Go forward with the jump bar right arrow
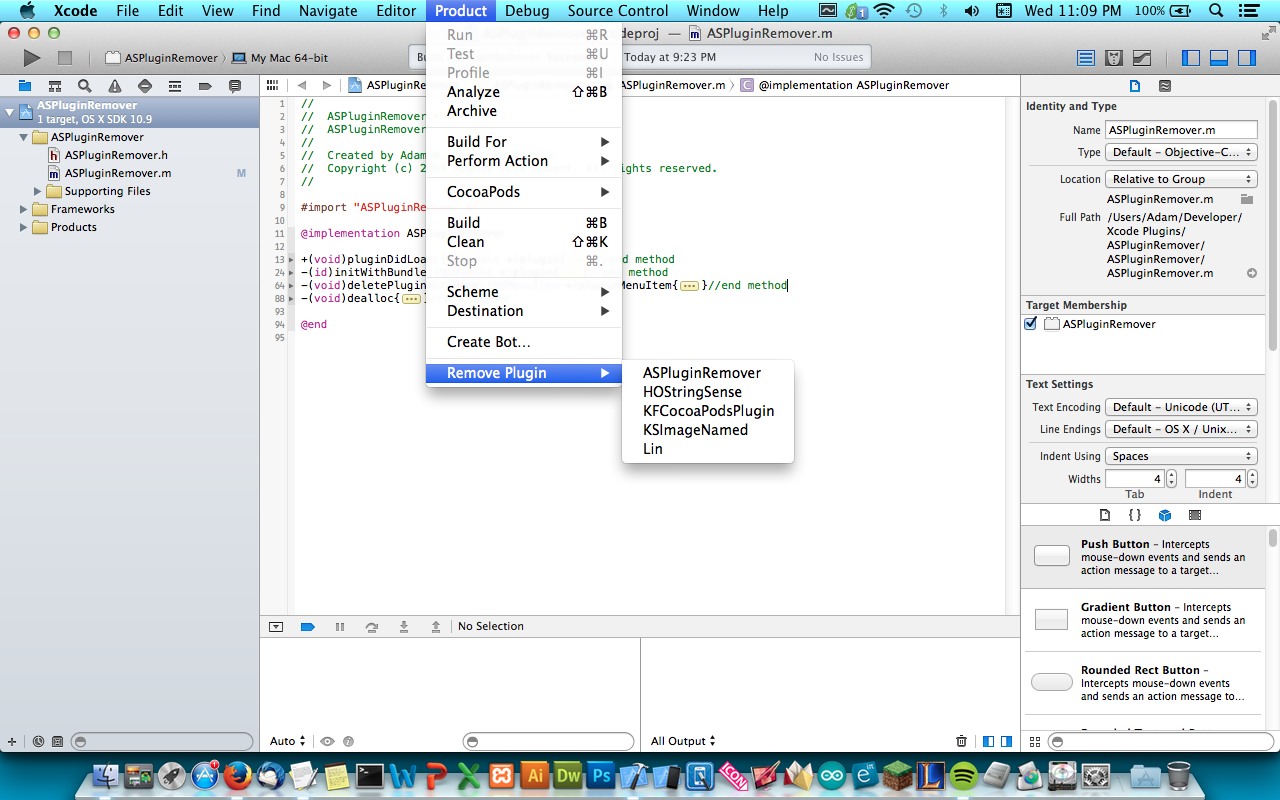 pyautogui.click(x=327, y=86)
